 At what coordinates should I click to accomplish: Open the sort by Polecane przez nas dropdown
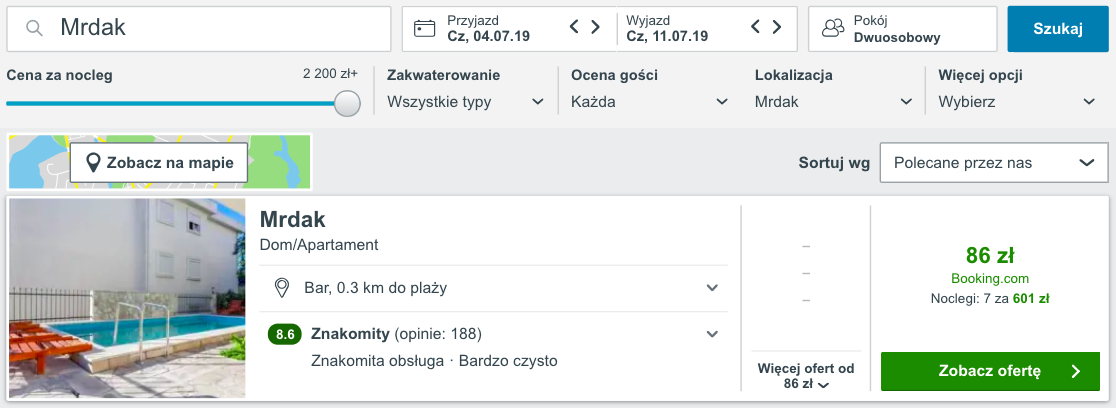pos(994,163)
